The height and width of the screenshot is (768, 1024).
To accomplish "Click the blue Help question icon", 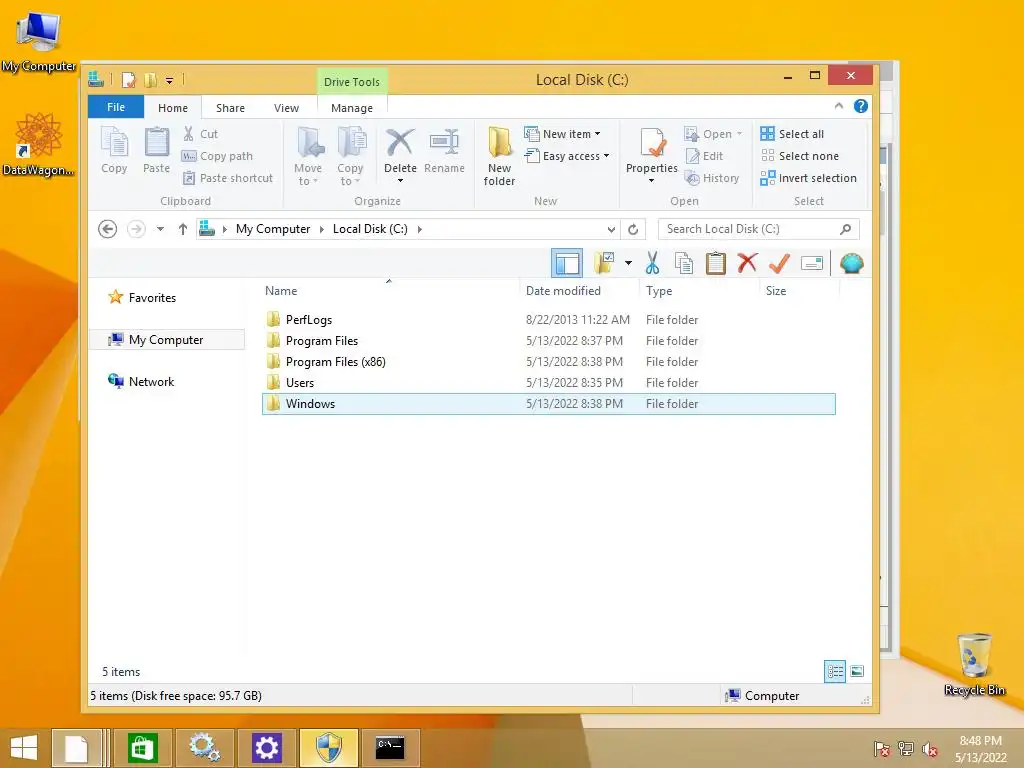I will (861, 106).
